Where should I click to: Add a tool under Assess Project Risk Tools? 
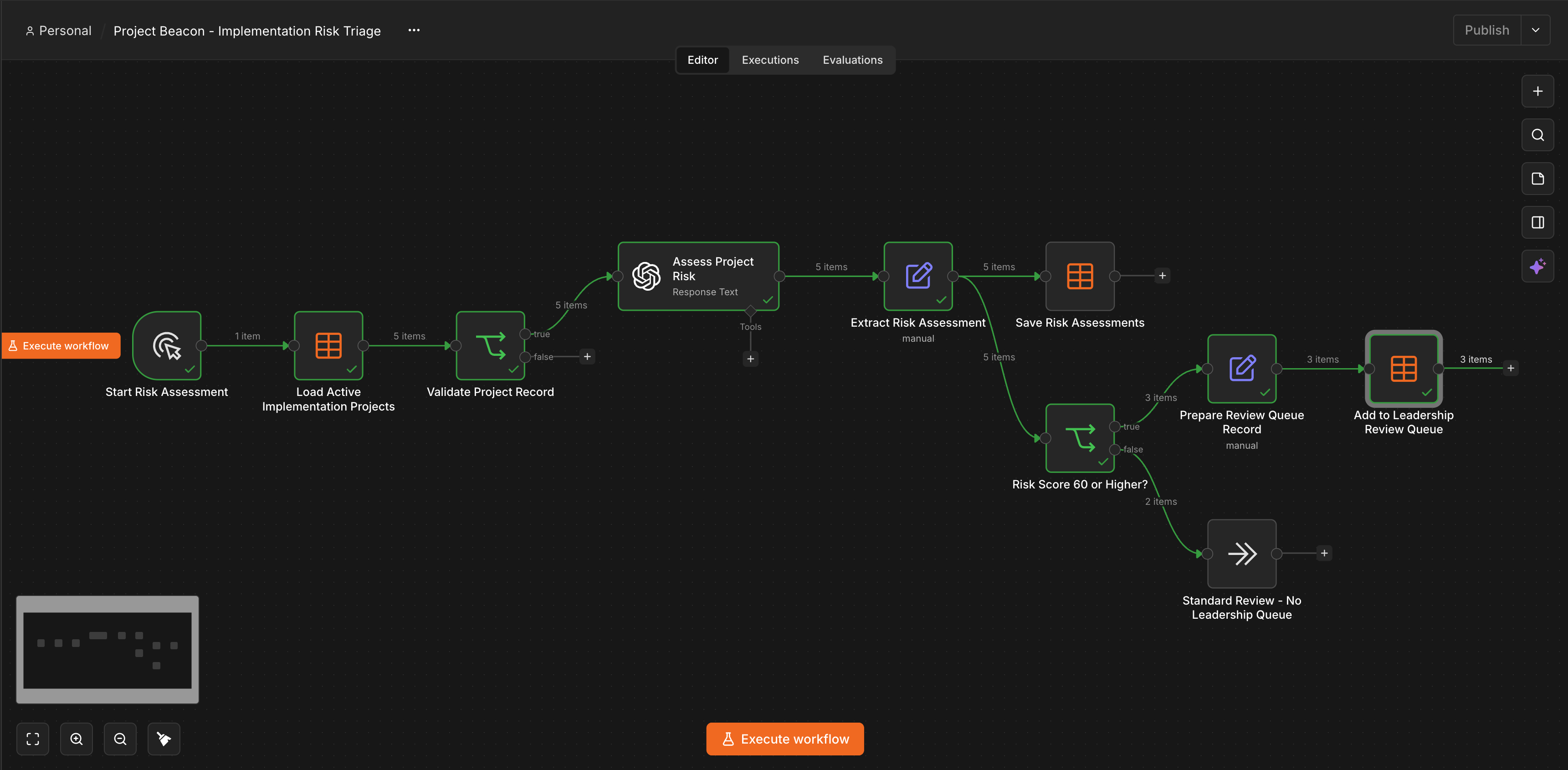click(x=751, y=359)
